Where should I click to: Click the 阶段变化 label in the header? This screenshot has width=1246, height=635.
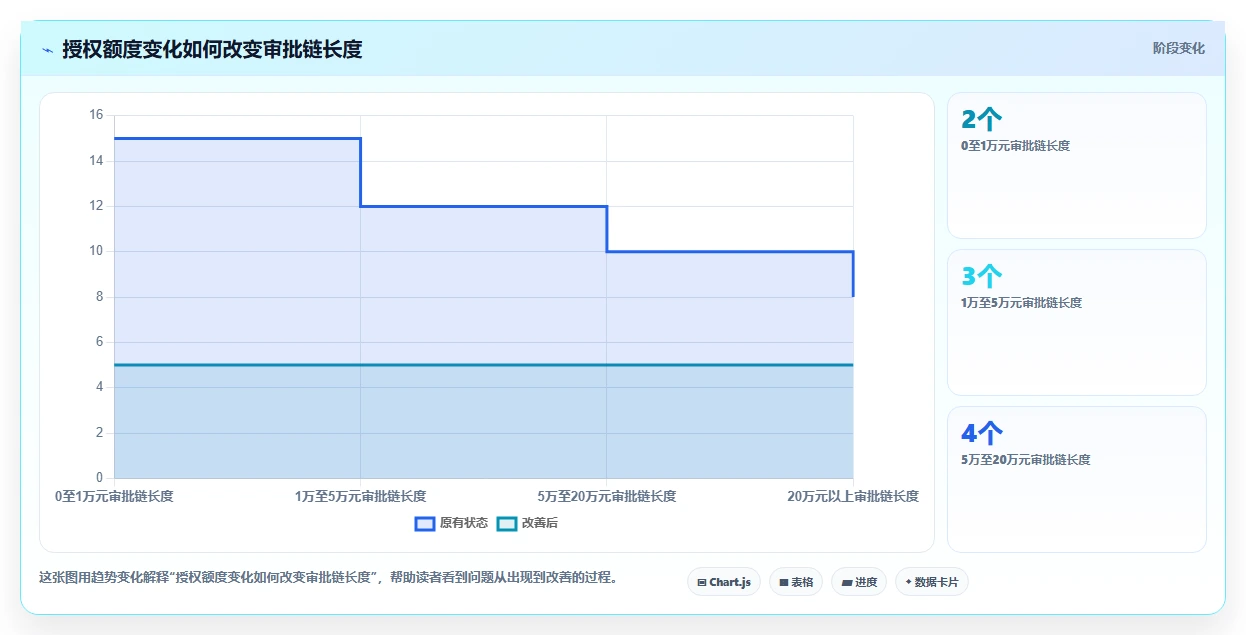pos(1178,48)
